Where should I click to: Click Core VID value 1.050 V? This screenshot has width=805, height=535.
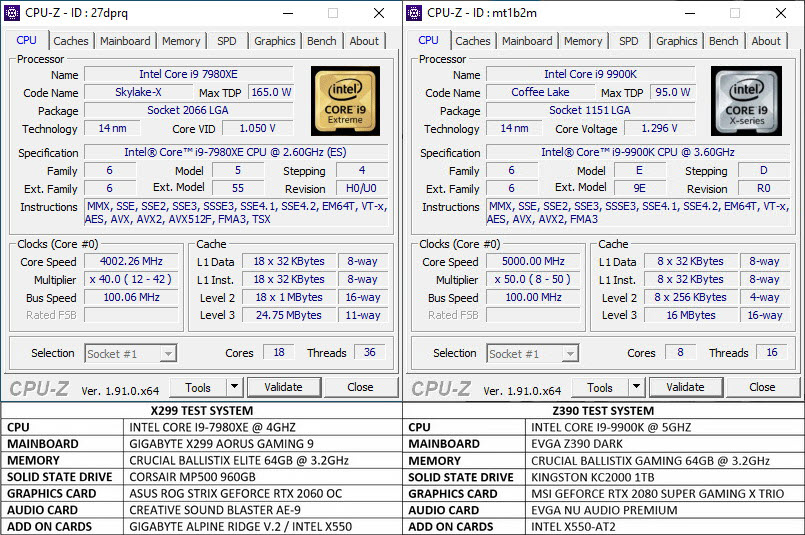pyautogui.click(x=257, y=128)
